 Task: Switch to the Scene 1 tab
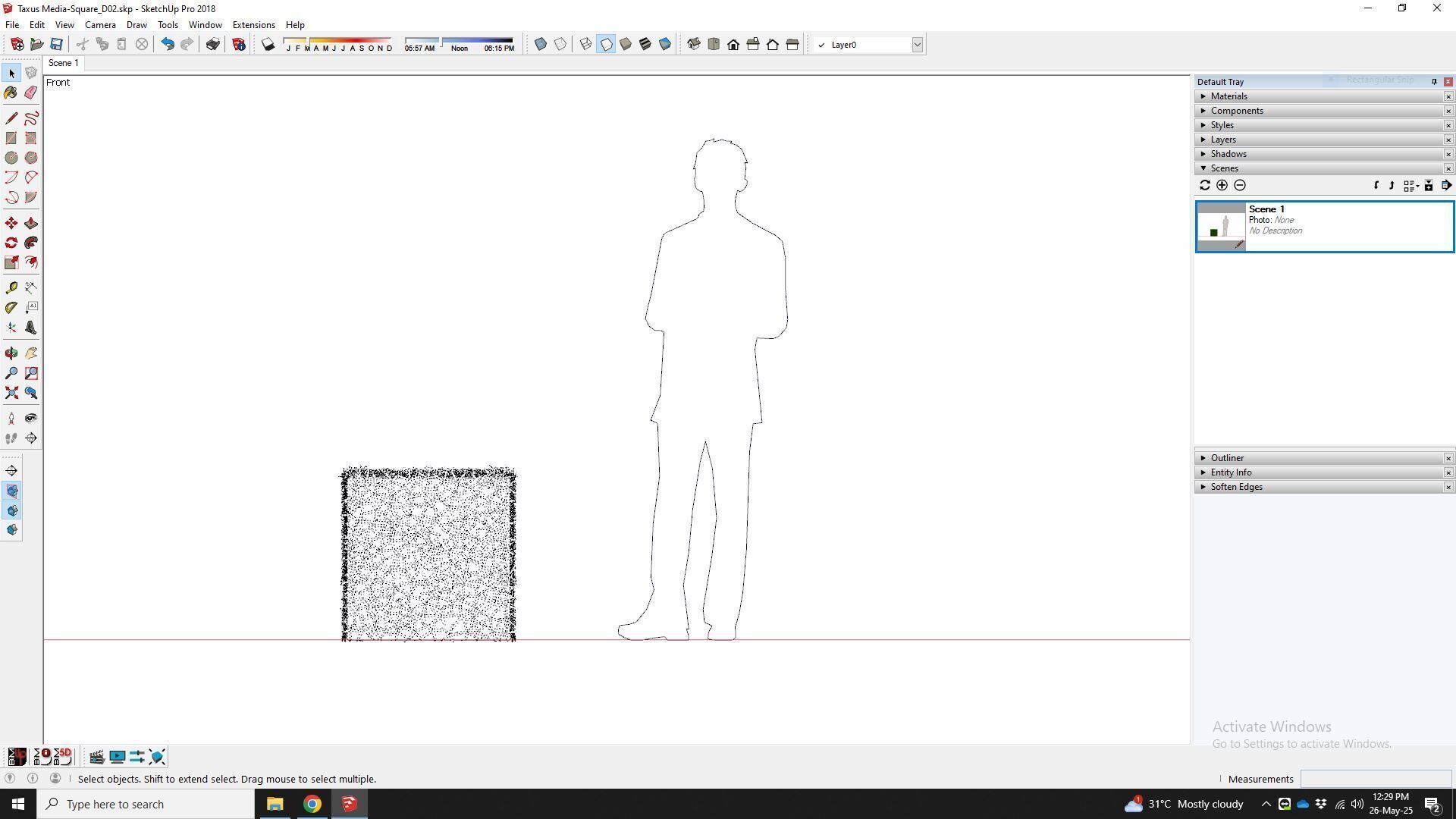tap(64, 63)
